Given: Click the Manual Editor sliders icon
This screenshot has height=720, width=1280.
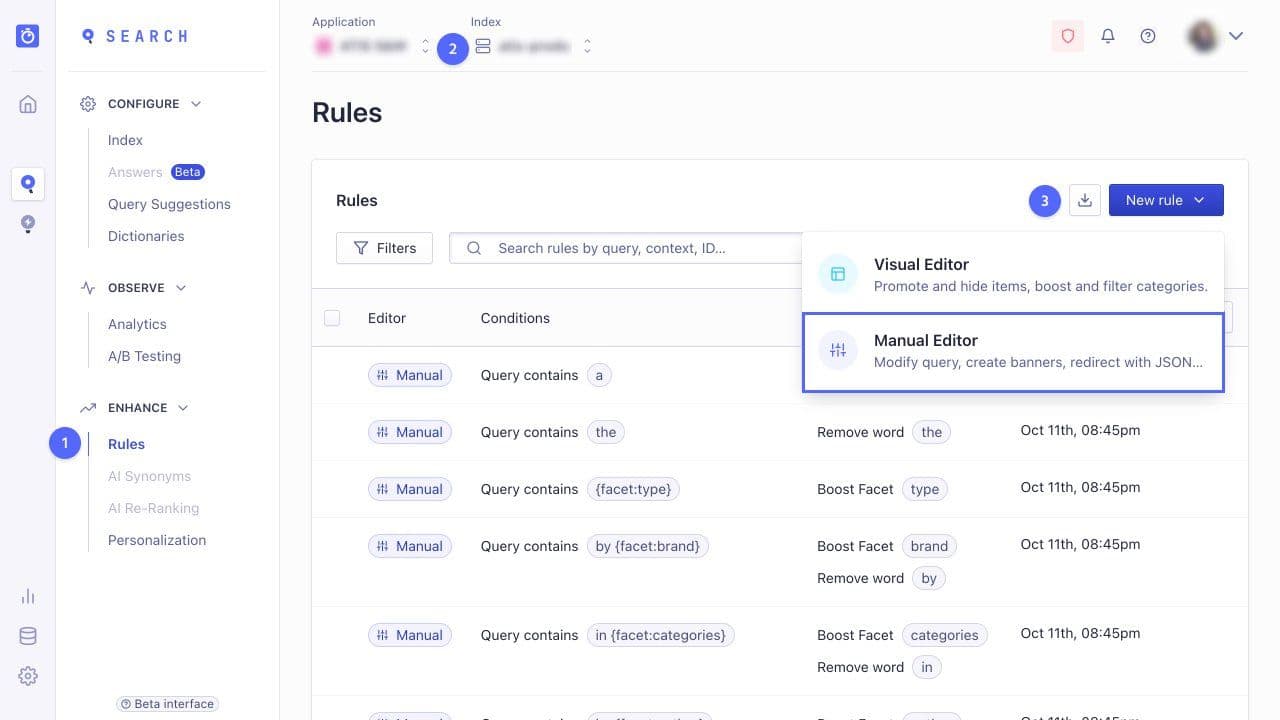Looking at the screenshot, I should point(838,350).
